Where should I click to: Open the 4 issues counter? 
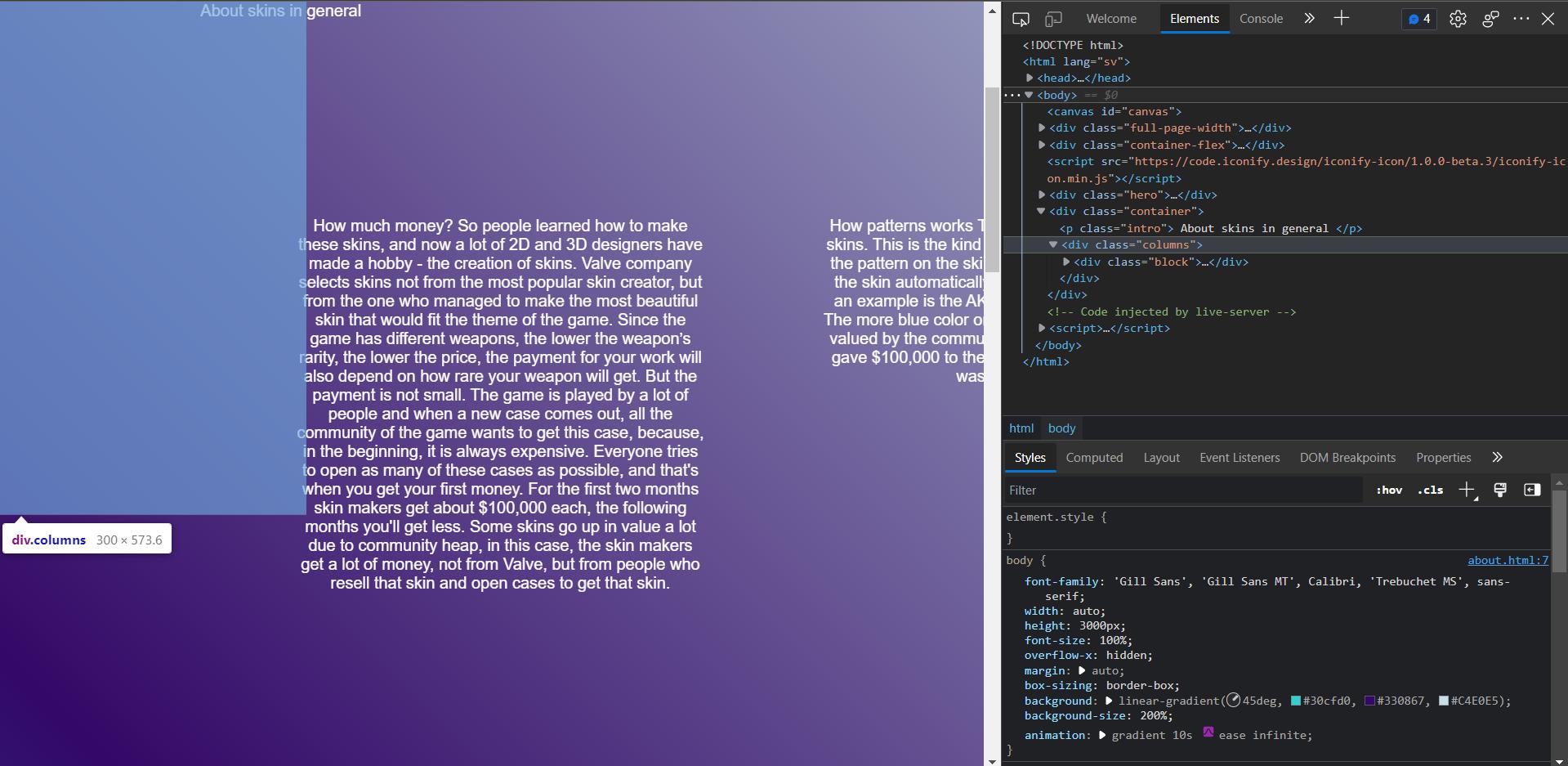click(x=1419, y=19)
